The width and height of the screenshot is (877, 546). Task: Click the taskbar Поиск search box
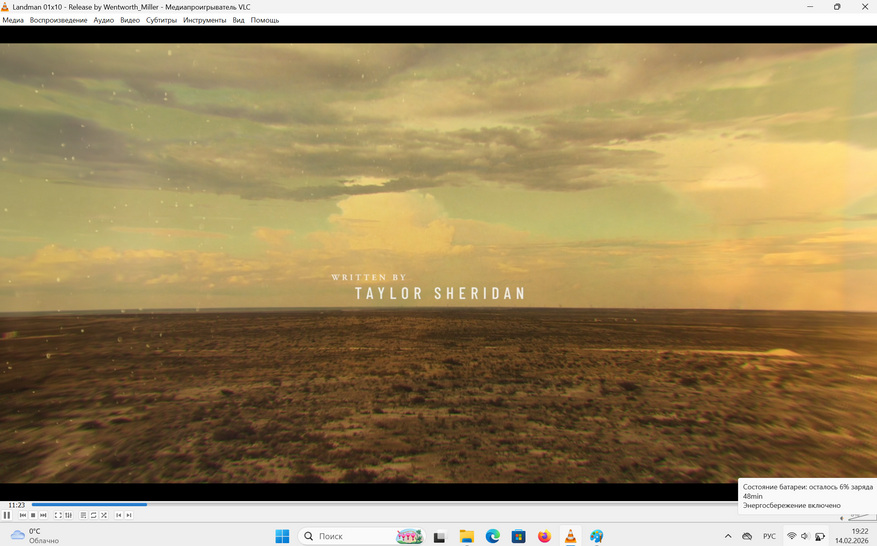(361, 536)
